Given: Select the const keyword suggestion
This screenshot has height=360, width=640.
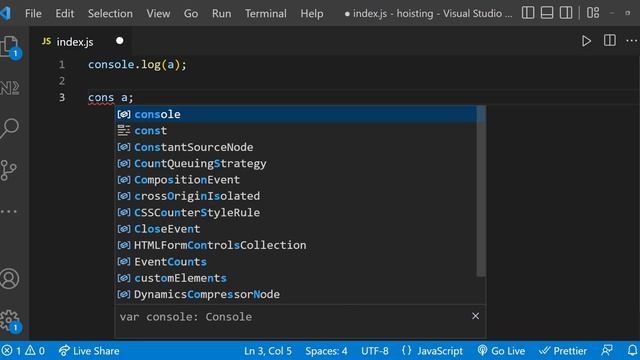Looking at the screenshot, I should point(296,131).
